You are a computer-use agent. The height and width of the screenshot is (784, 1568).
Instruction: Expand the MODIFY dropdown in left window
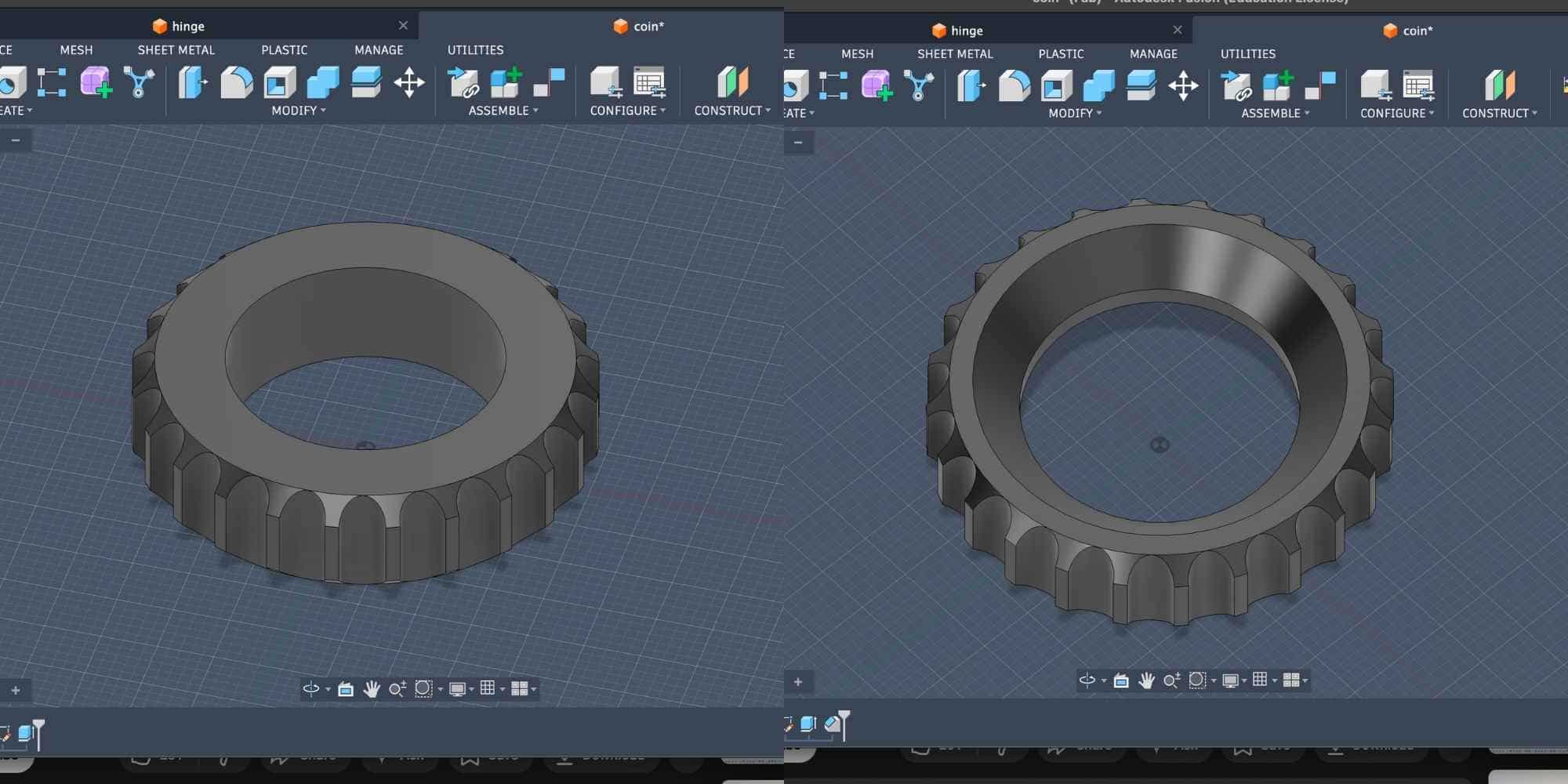[298, 111]
